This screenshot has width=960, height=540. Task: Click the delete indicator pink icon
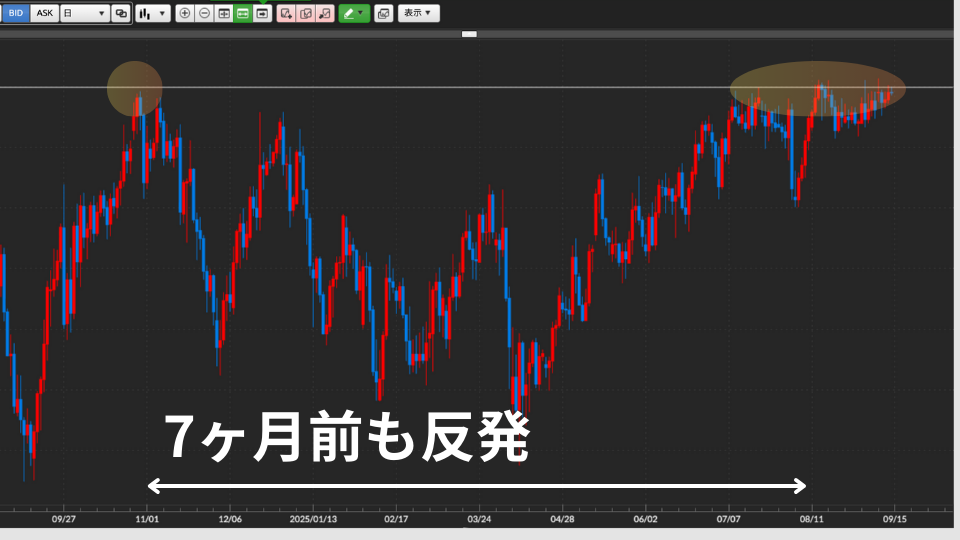click(x=325, y=13)
